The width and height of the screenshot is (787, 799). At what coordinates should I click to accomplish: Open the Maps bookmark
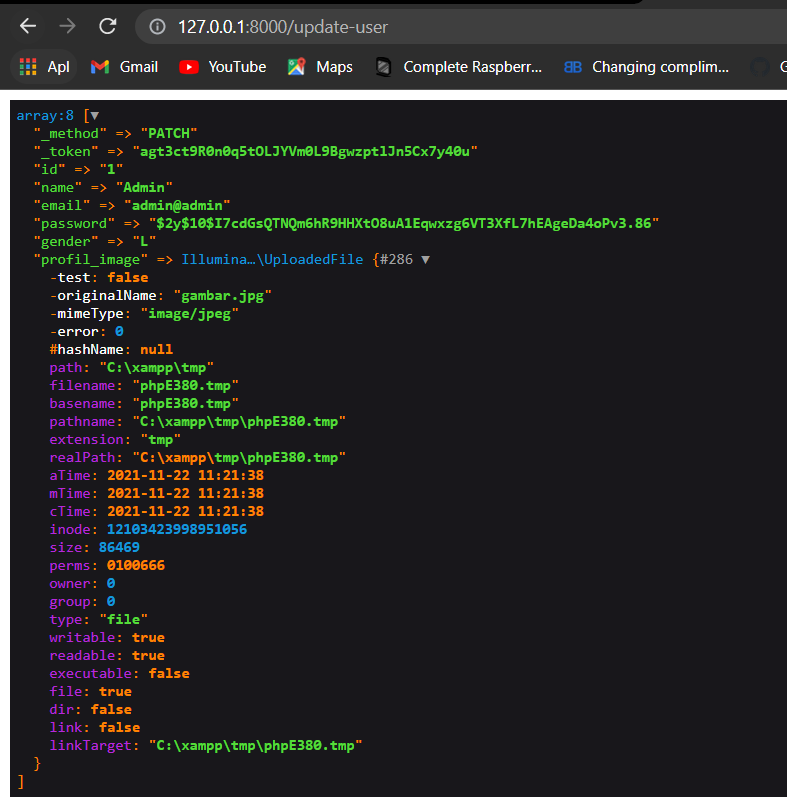click(x=320, y=67)
